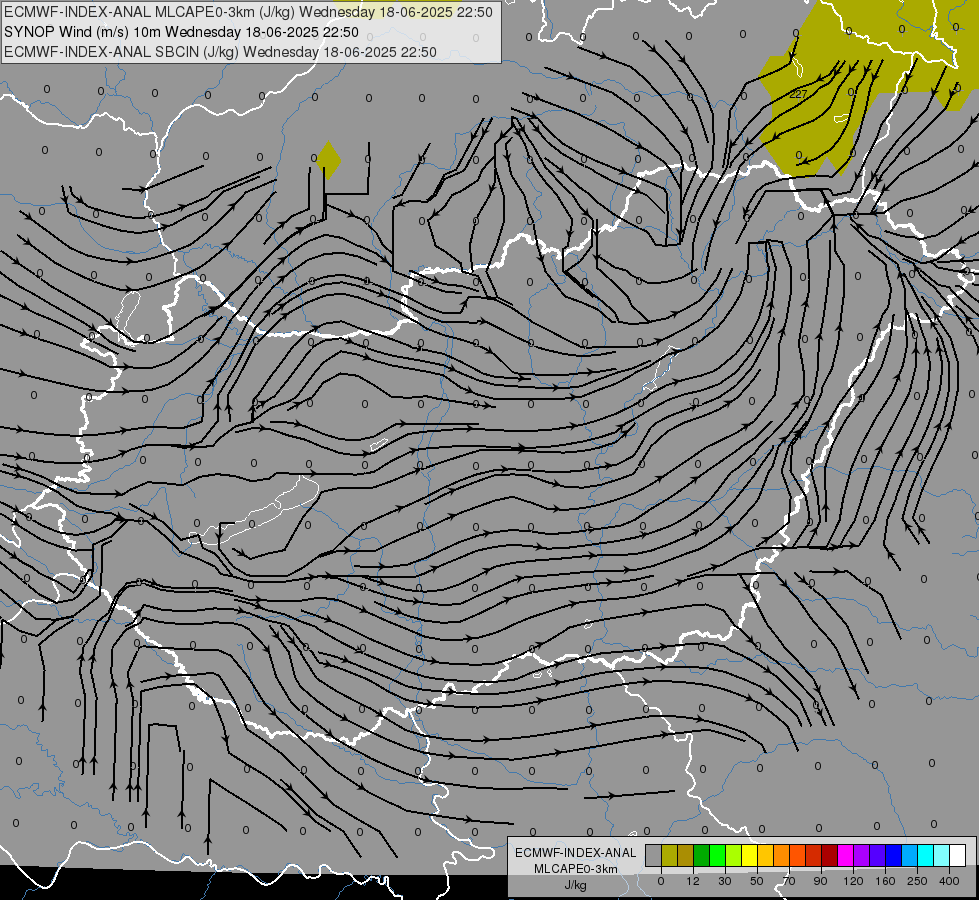Click the purple legend swatch after 120
The height and width of the screenshot is (900, 979).
tap(862, 855)
